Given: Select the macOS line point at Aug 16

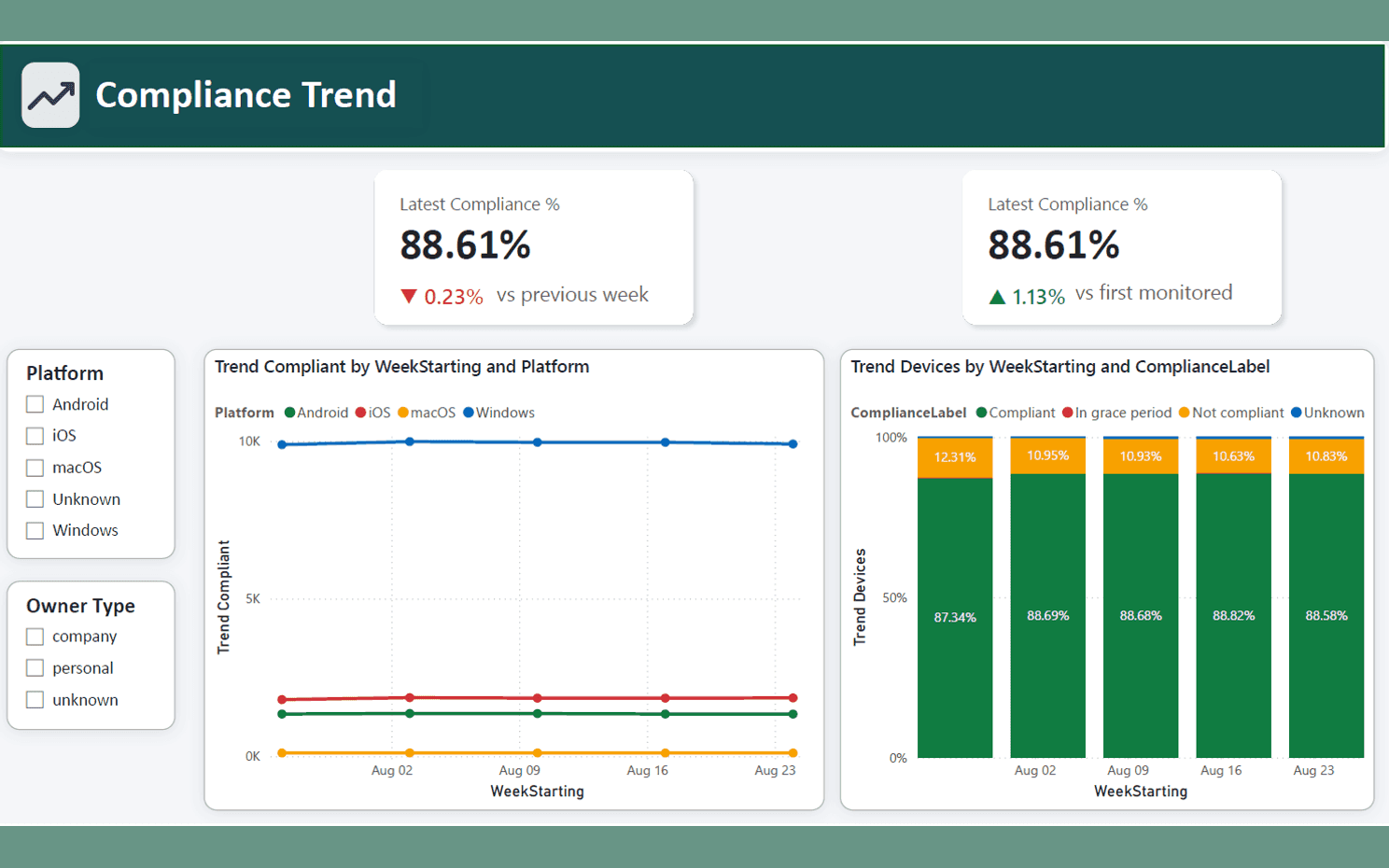Looking at the screenshot, I should coord(665,752).
